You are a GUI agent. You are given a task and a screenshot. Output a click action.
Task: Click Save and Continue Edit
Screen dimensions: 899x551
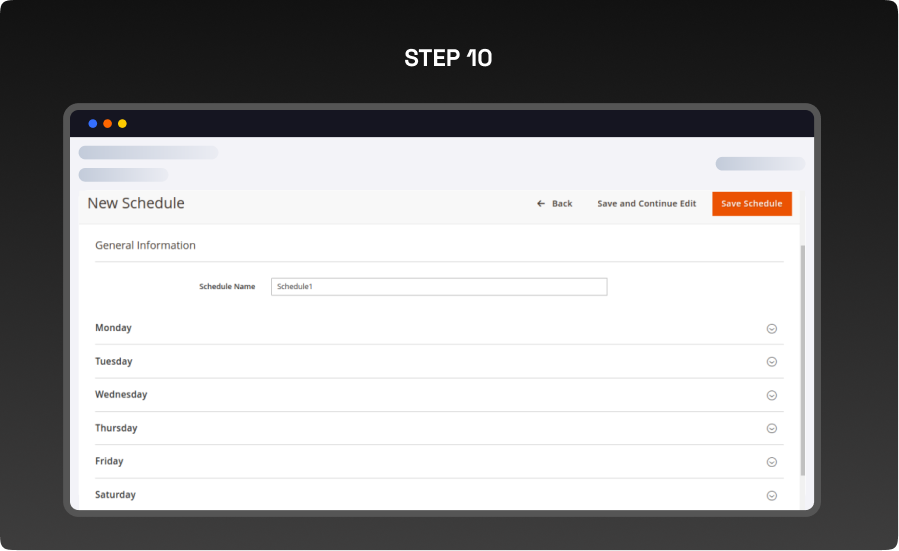(x=646, y=204)
